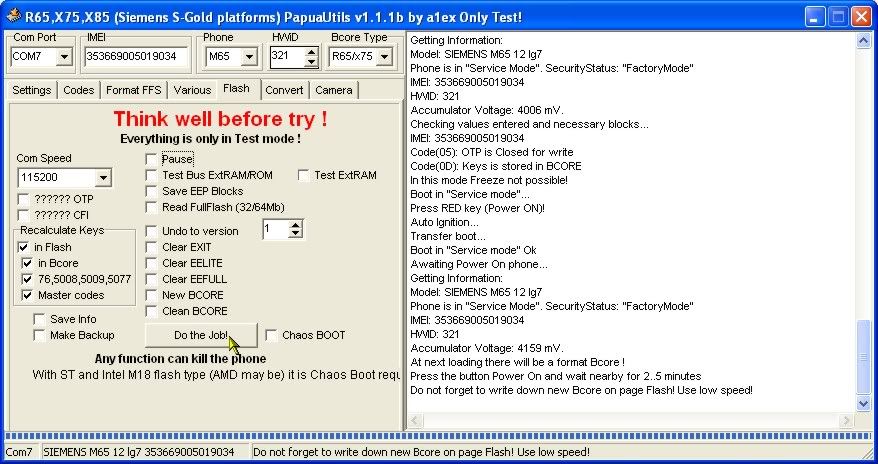Decrease Undo version number with down arrow

(x=296, y=233)
